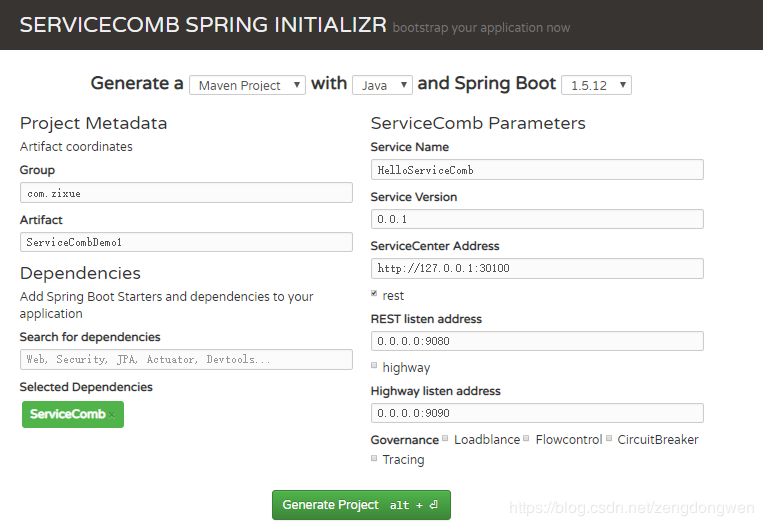Select the Service Name field

pyautogui.click(x=537, y=170)
